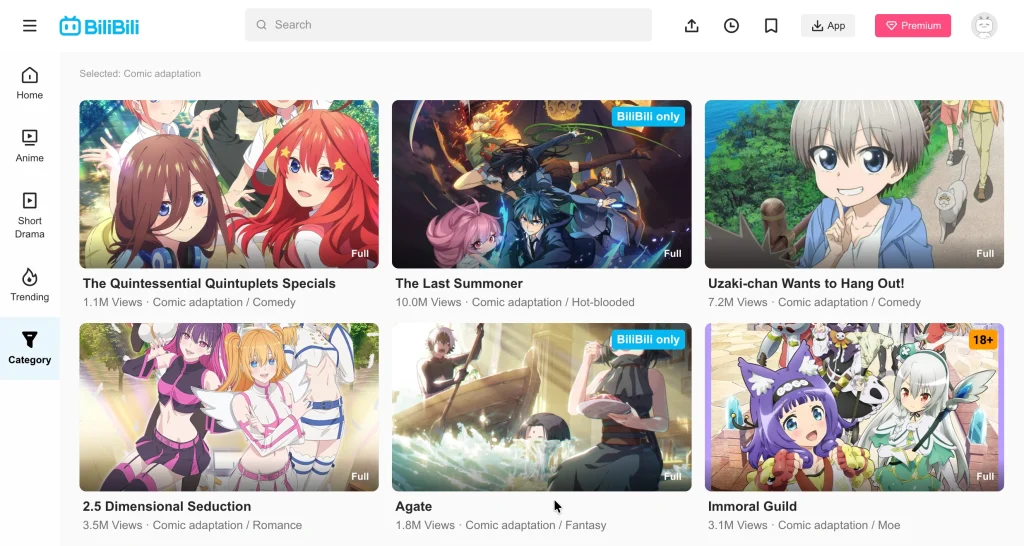The width and height of the screenshot is (1024, 546).
Task: Open The Quintessential Quintuplets Specials thumbnail
Action: coord(229,184)
